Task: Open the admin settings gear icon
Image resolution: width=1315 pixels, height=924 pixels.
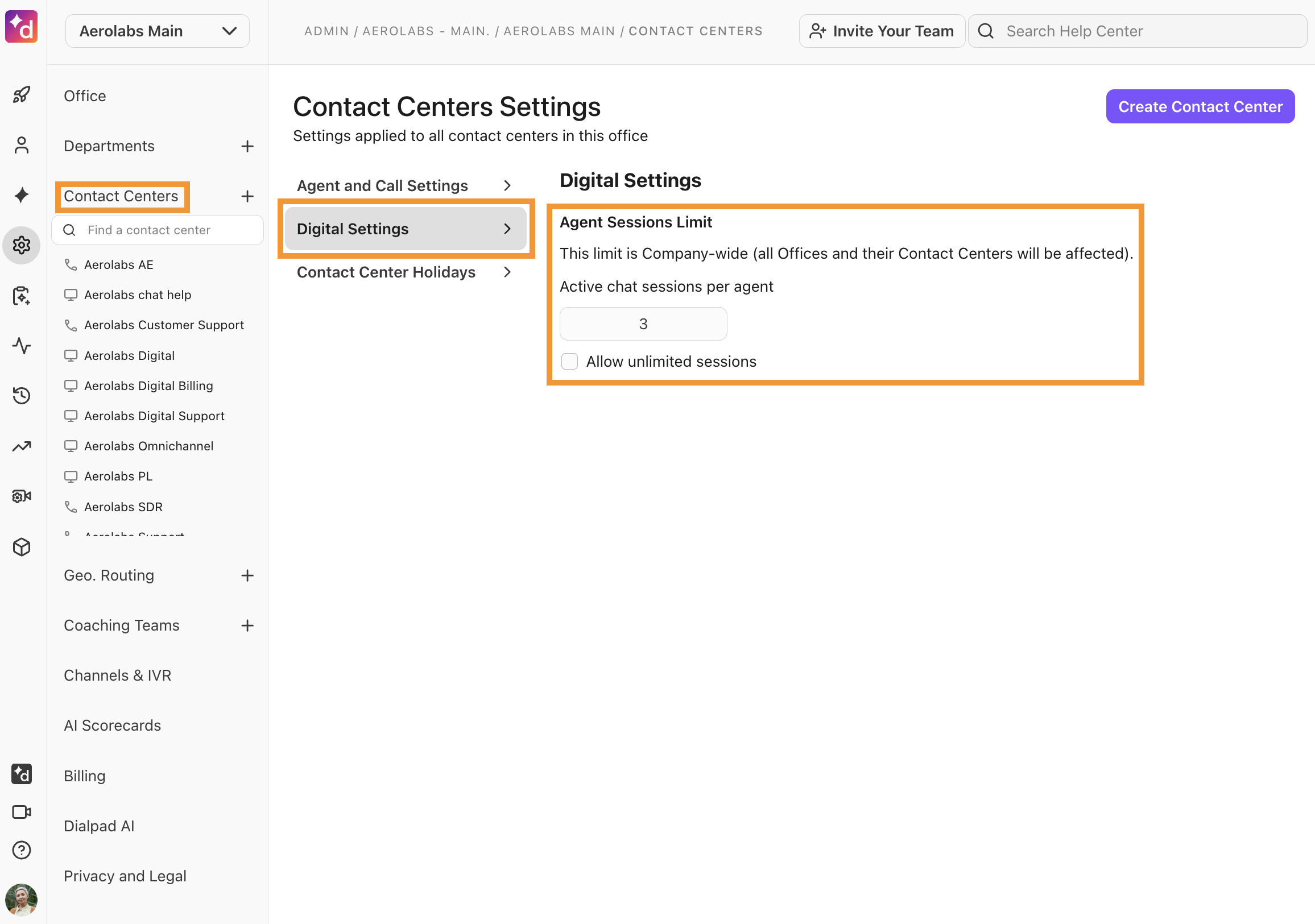Action: [x=21, y=245]
